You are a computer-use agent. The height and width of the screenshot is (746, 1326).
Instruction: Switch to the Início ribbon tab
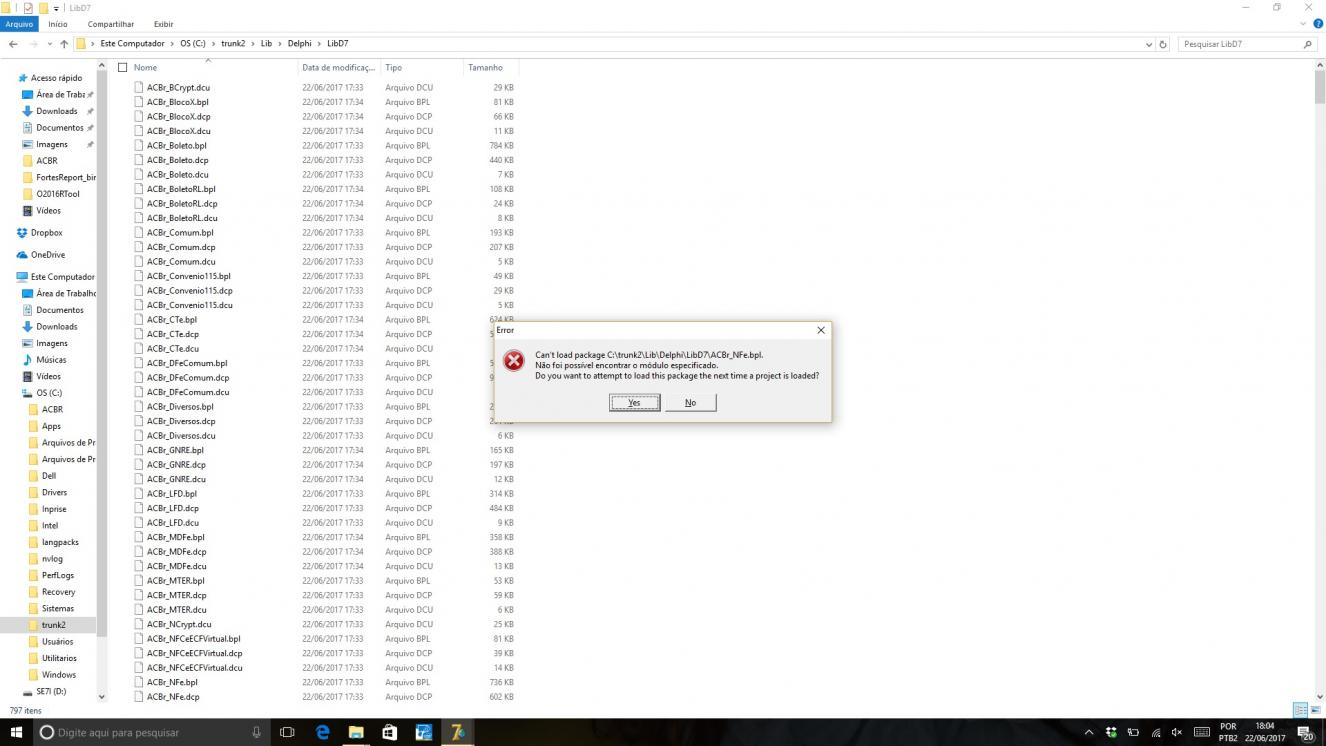(x=58, y=24)
